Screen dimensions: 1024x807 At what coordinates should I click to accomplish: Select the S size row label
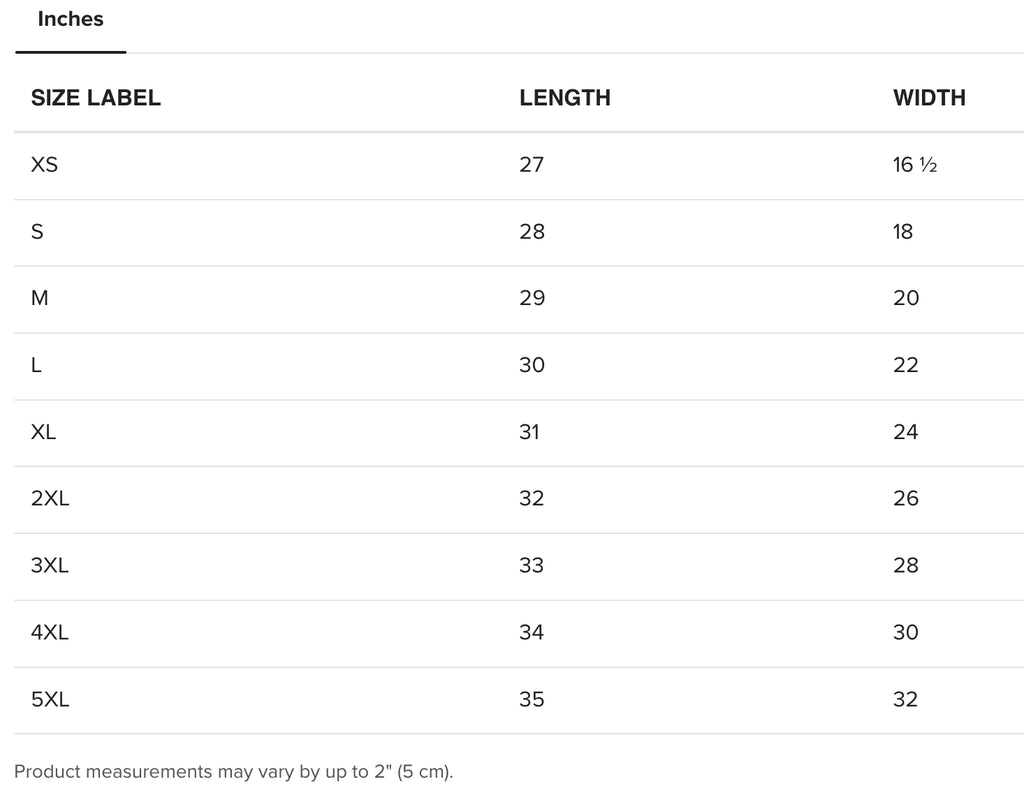[x=37, y=232]
